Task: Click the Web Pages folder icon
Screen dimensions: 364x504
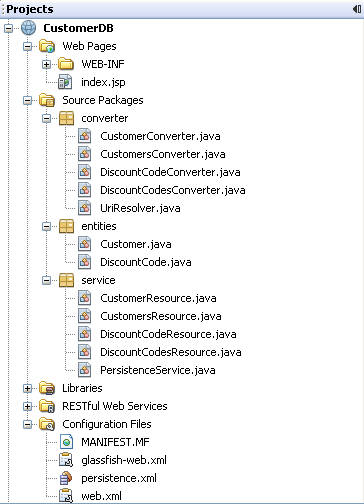Action: (47, 46)
